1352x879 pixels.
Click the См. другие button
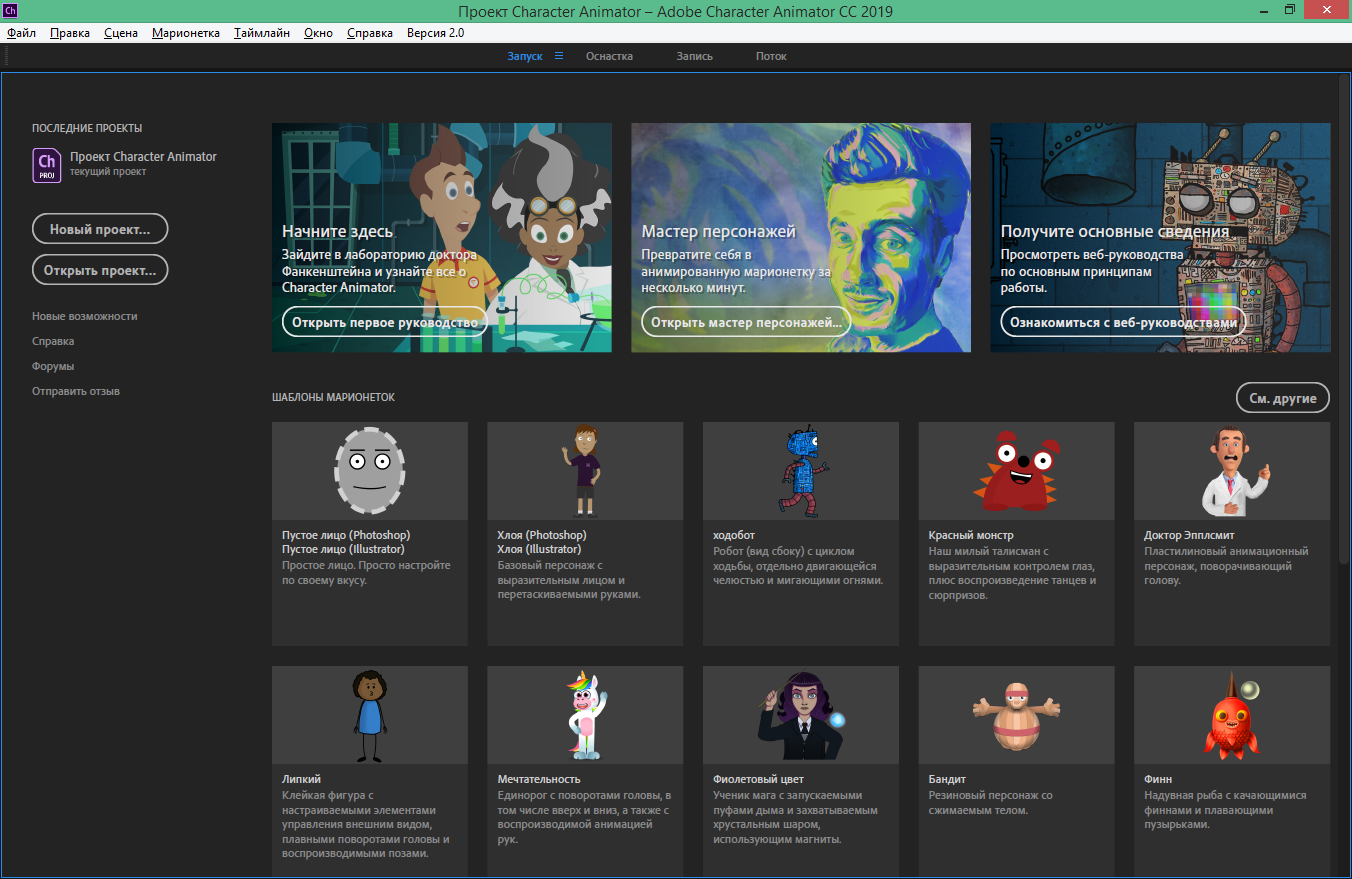(1283, 397)
